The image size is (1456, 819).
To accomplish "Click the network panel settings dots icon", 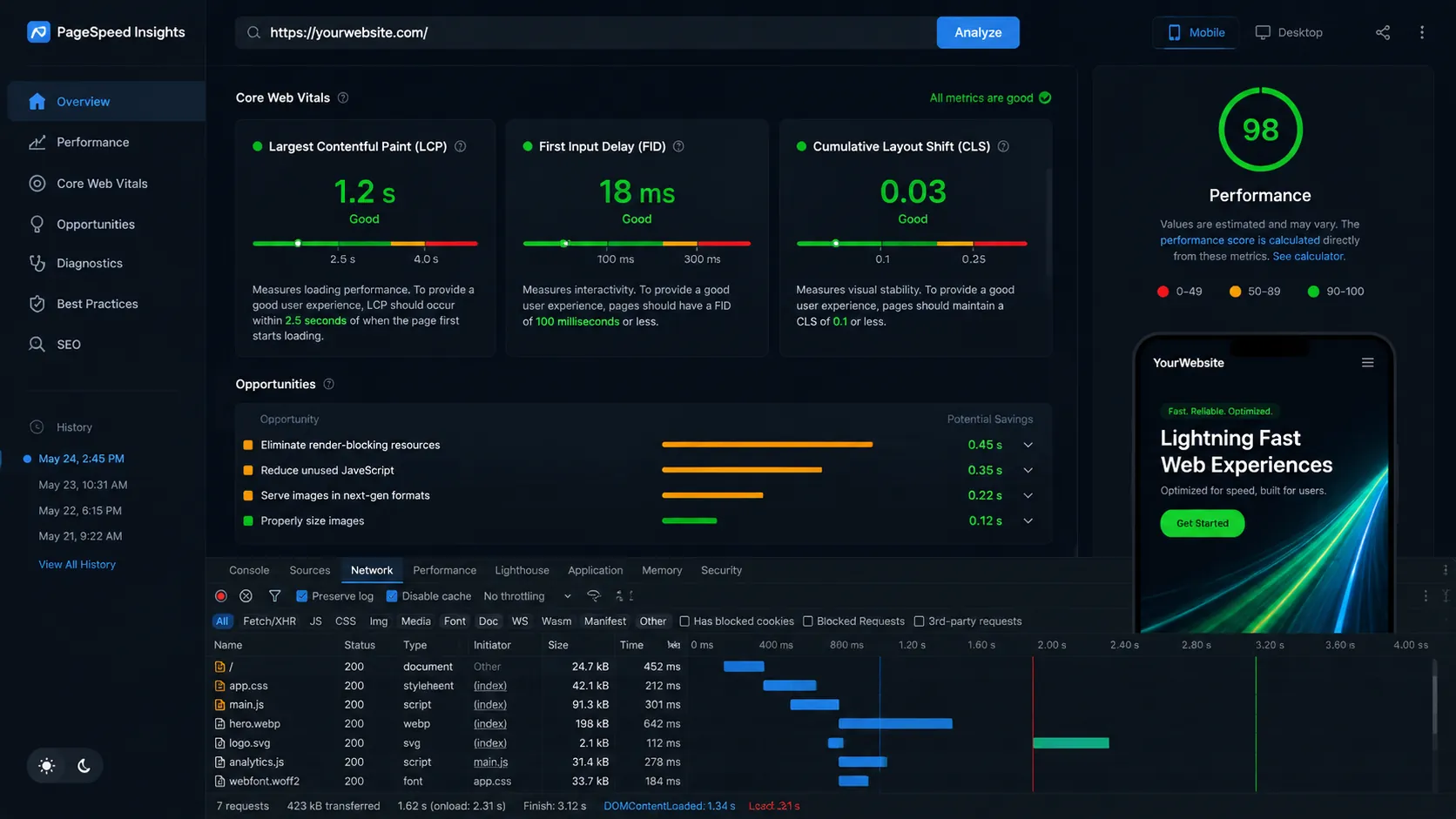I will pyautogui.click(x=1426, y=596).
